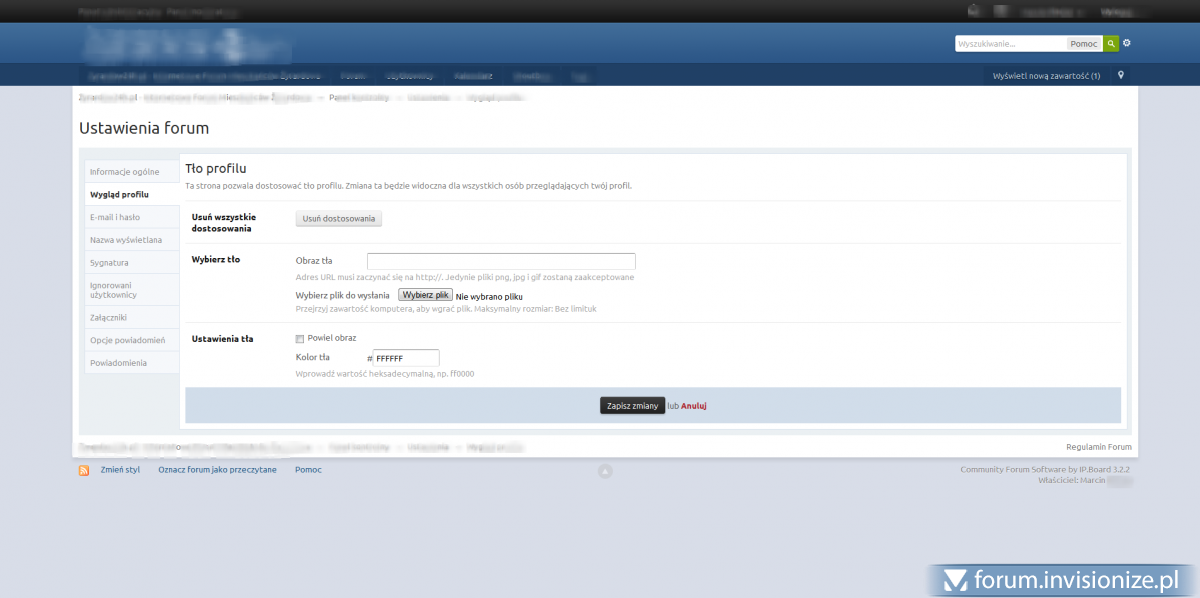Click the Anuluj link
1200x598 pixels.
click(x=694, y=406)
